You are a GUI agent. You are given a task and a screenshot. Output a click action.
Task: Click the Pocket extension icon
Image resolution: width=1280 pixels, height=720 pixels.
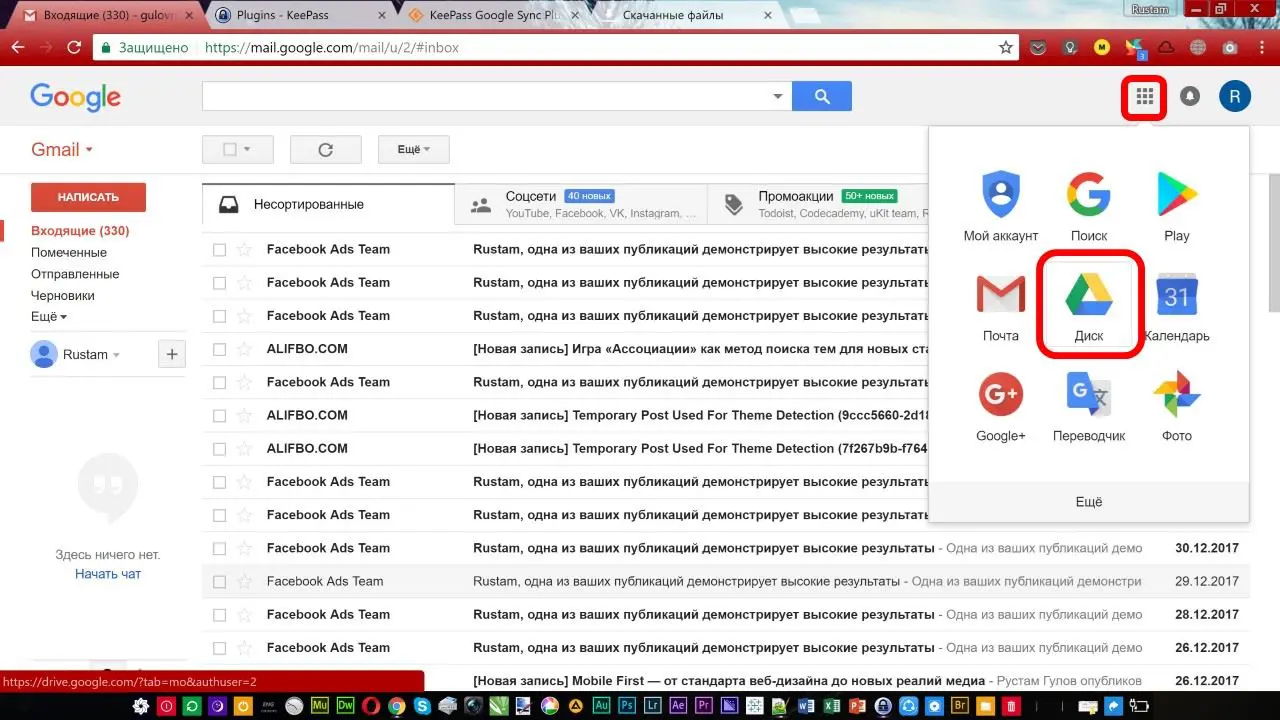(1040, 47)
